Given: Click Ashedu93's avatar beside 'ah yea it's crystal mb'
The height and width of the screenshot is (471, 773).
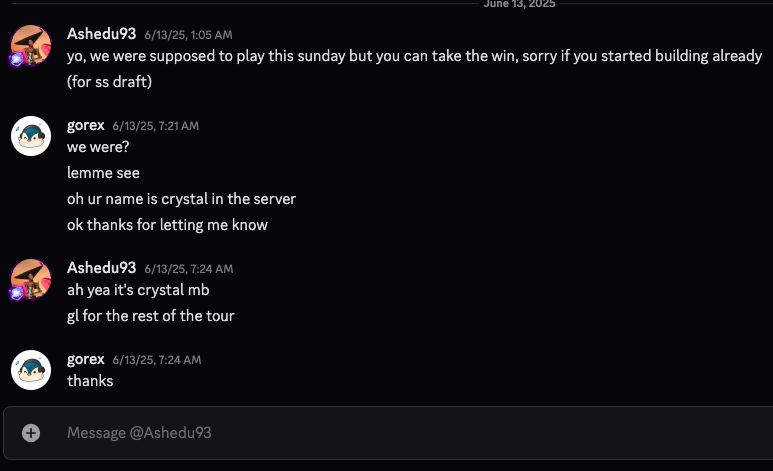Looking at the screenshot, I should pyautogui.click(x=31, y=279).
